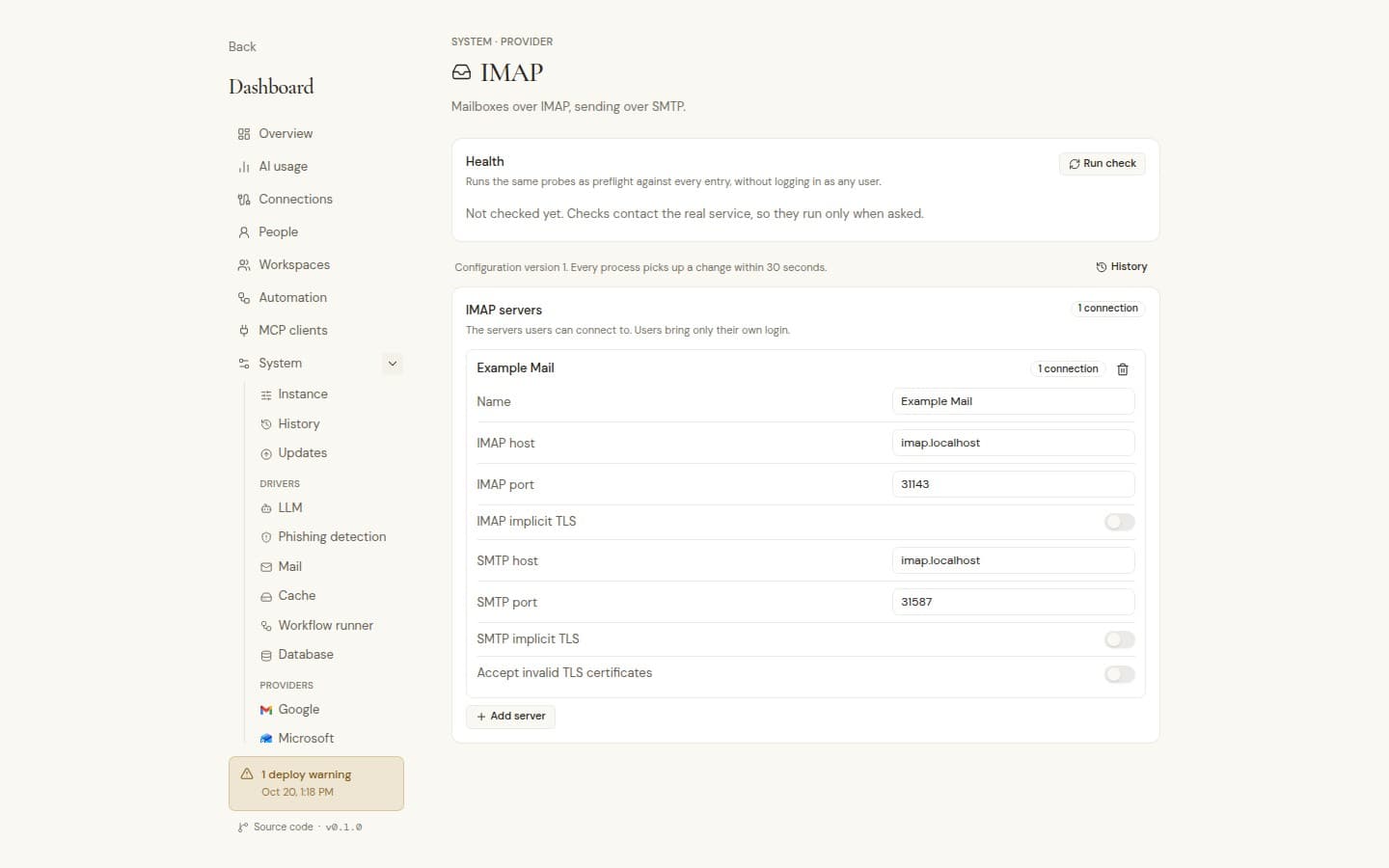Edit the IMAP host field
This screenshot has height=868, width=1389.
tap(1013, 443)
